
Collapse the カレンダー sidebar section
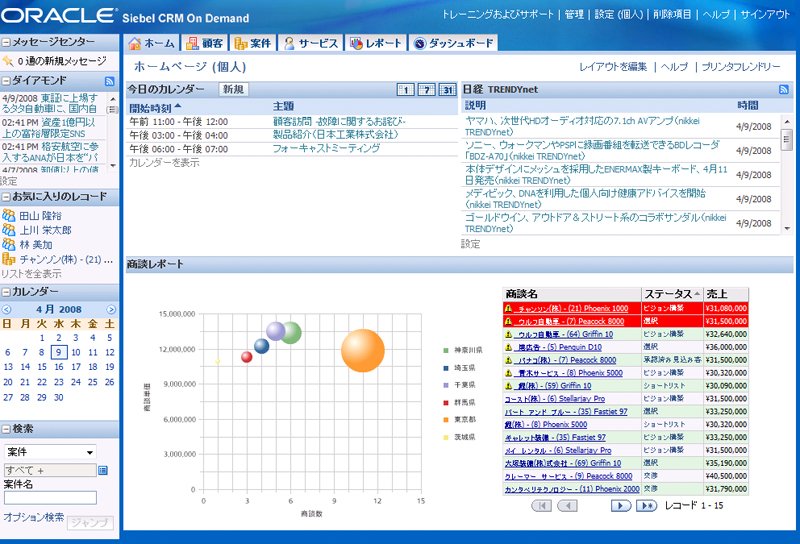(6, 292)
